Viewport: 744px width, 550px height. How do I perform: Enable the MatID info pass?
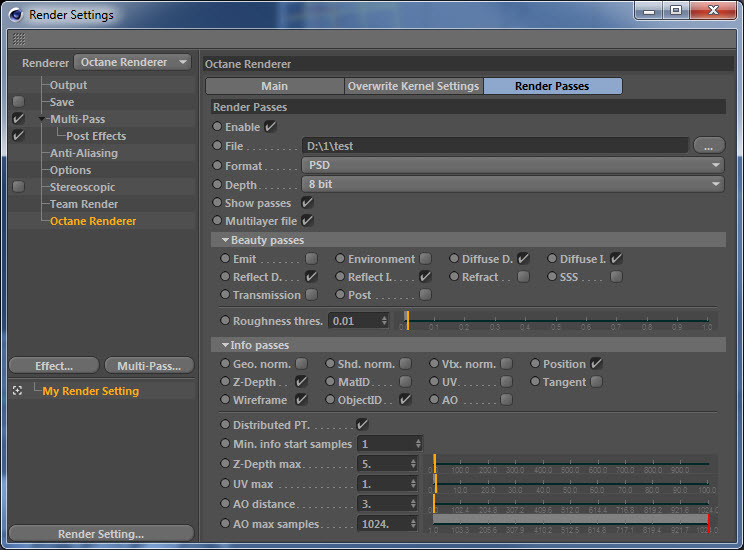pos(405,382)
